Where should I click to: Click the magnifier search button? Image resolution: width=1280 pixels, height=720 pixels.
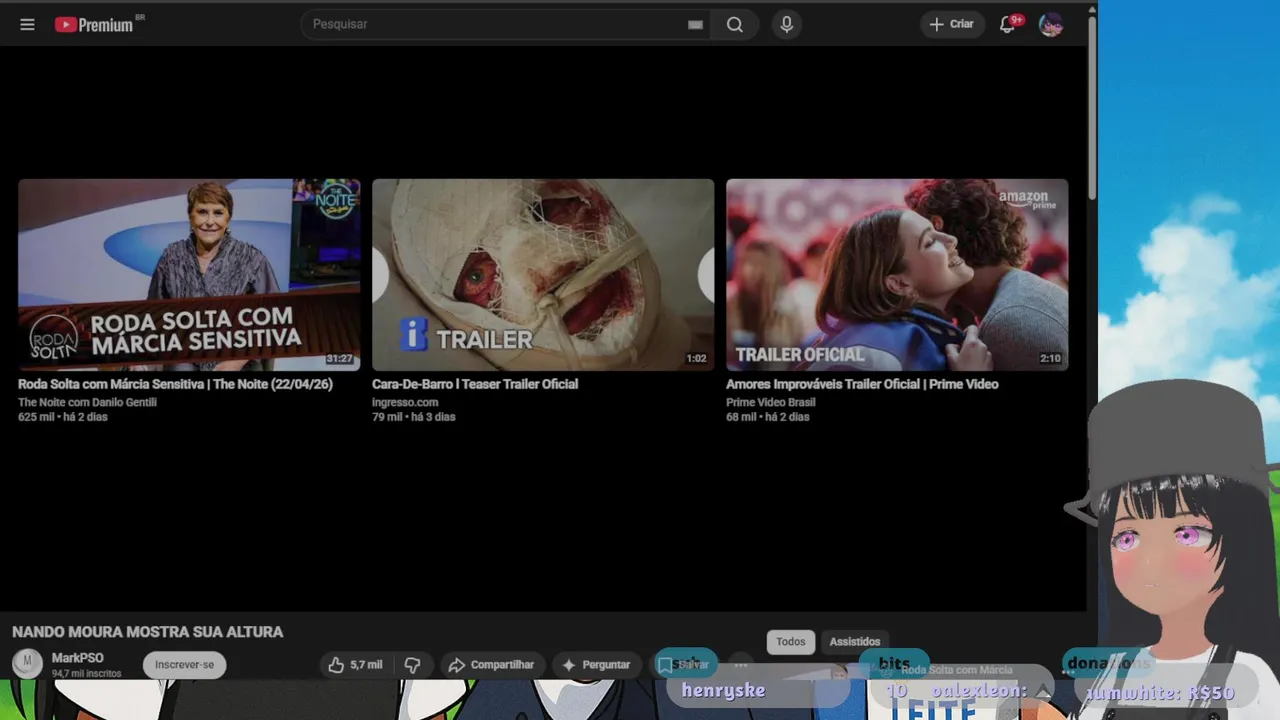[x=735, y=24]
